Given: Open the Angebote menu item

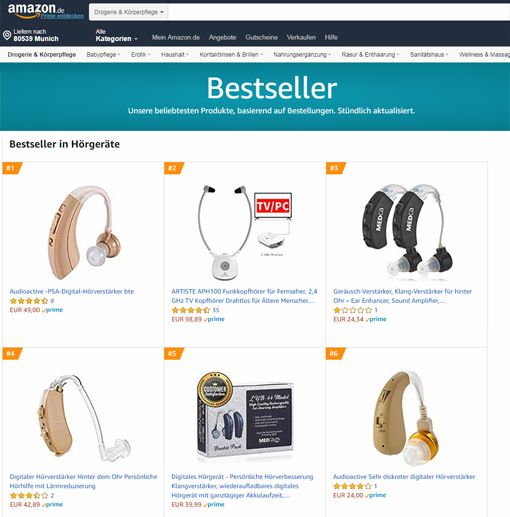Looking at the screenshot, I should pyautogui.click(x=222, y=37).
